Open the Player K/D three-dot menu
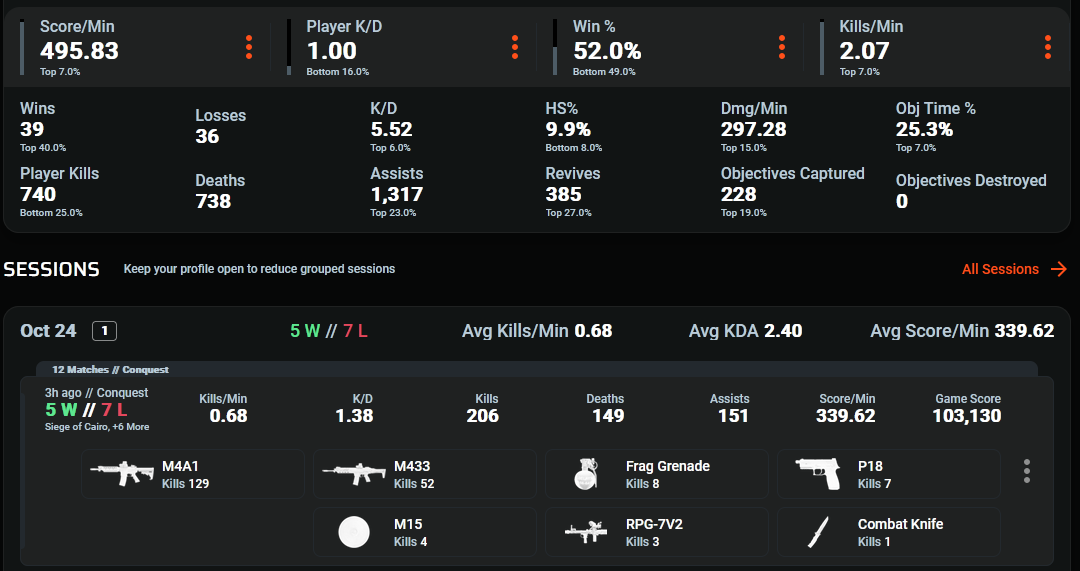Viewport: 1080px width, 571px height. pyautogui.click(x=515, y=47)
